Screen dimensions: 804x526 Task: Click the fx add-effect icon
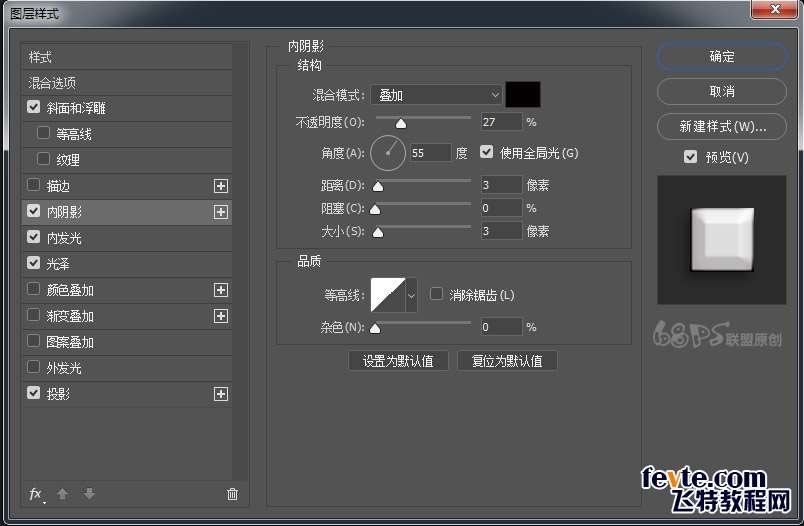pos(36,494)
